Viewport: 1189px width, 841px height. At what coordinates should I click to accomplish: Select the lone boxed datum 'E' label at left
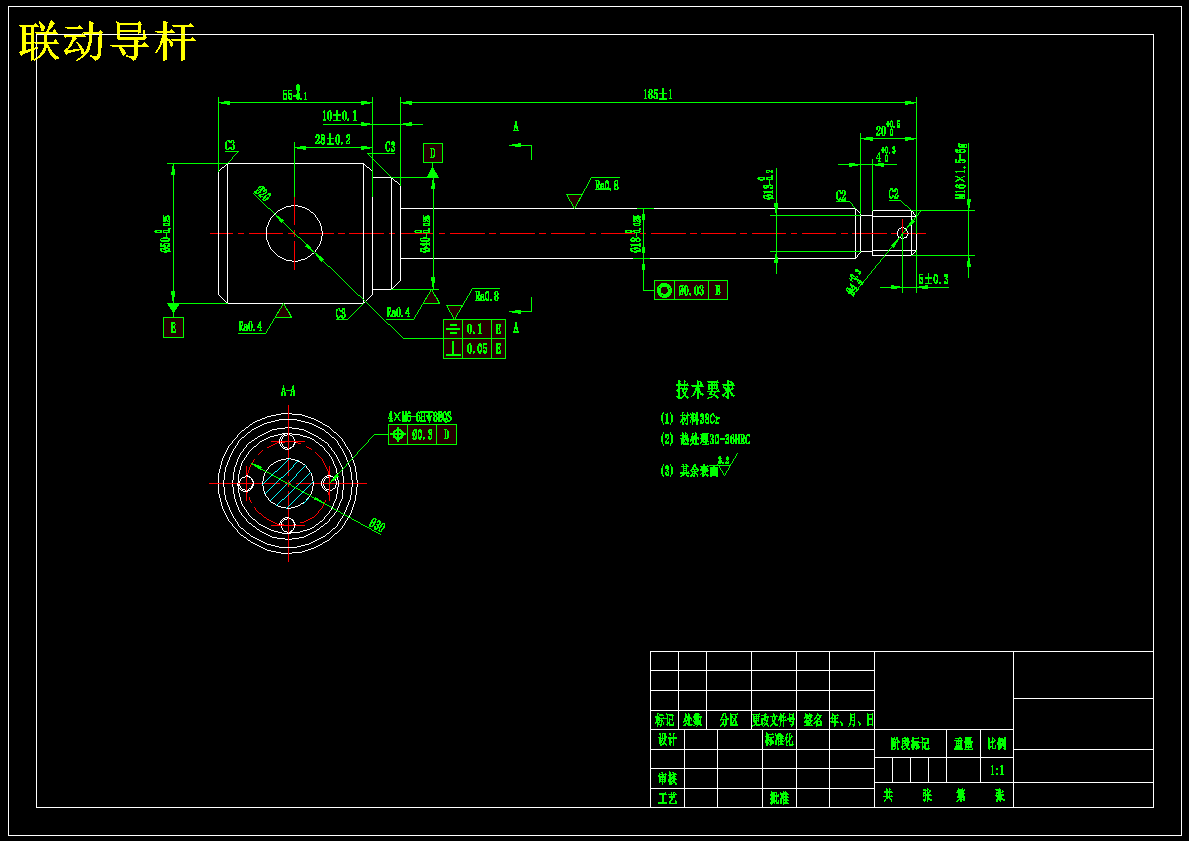click(174, 328)
